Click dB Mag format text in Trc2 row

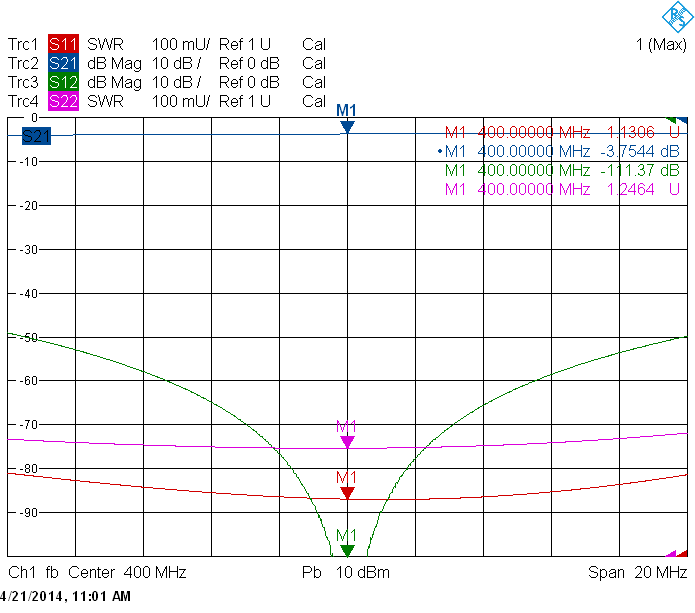[114, 64]
